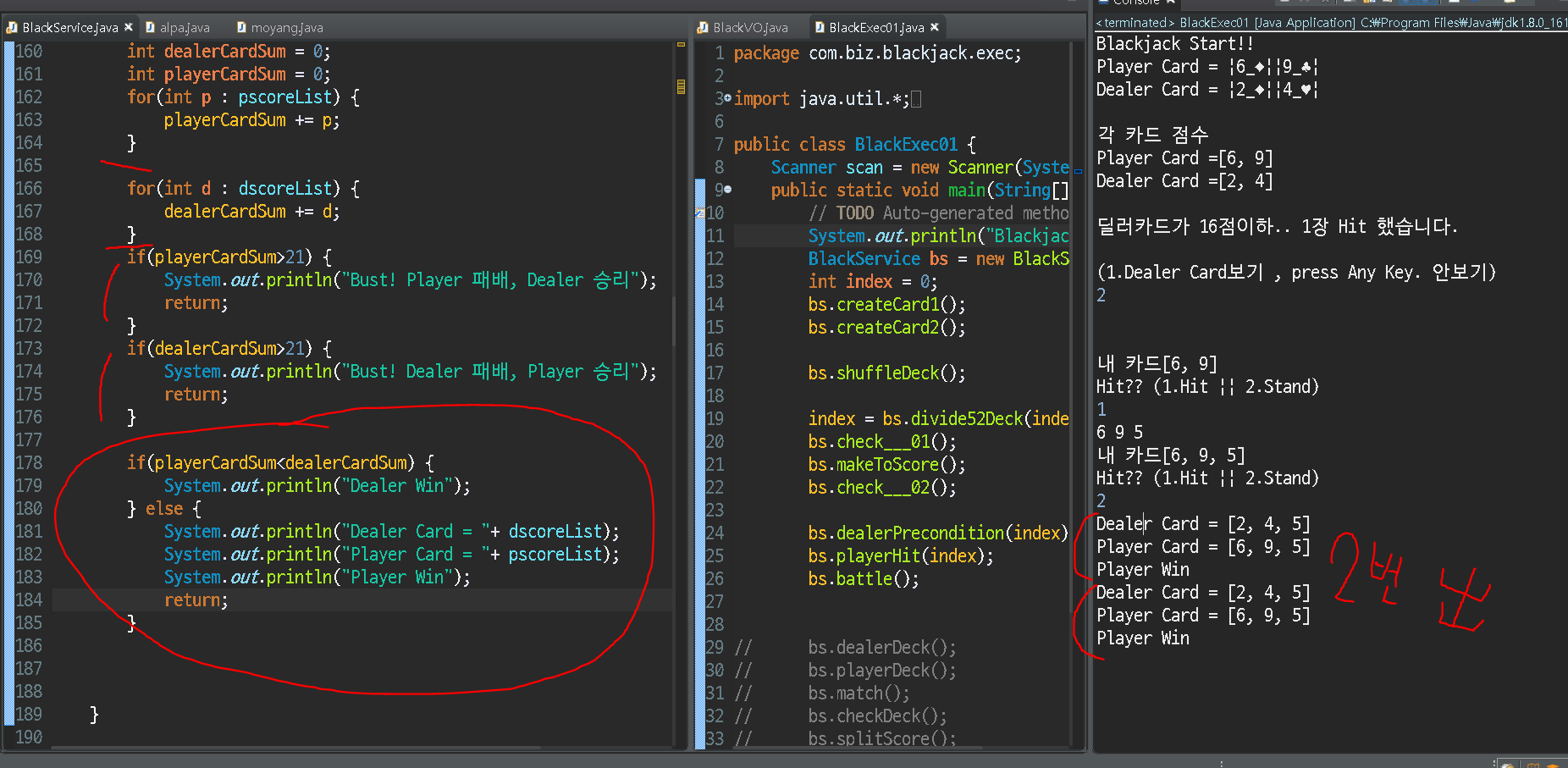
Task: Click the println "Player Win" statement on line 183
Action: [317, 577]
